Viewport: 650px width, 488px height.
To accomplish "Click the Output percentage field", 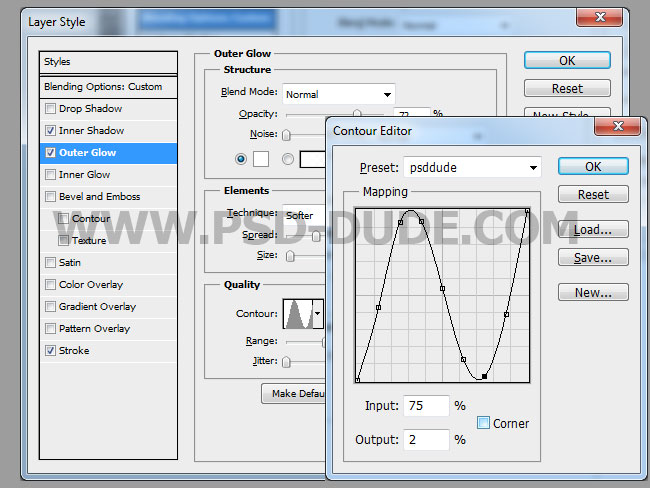I will 427,439.
